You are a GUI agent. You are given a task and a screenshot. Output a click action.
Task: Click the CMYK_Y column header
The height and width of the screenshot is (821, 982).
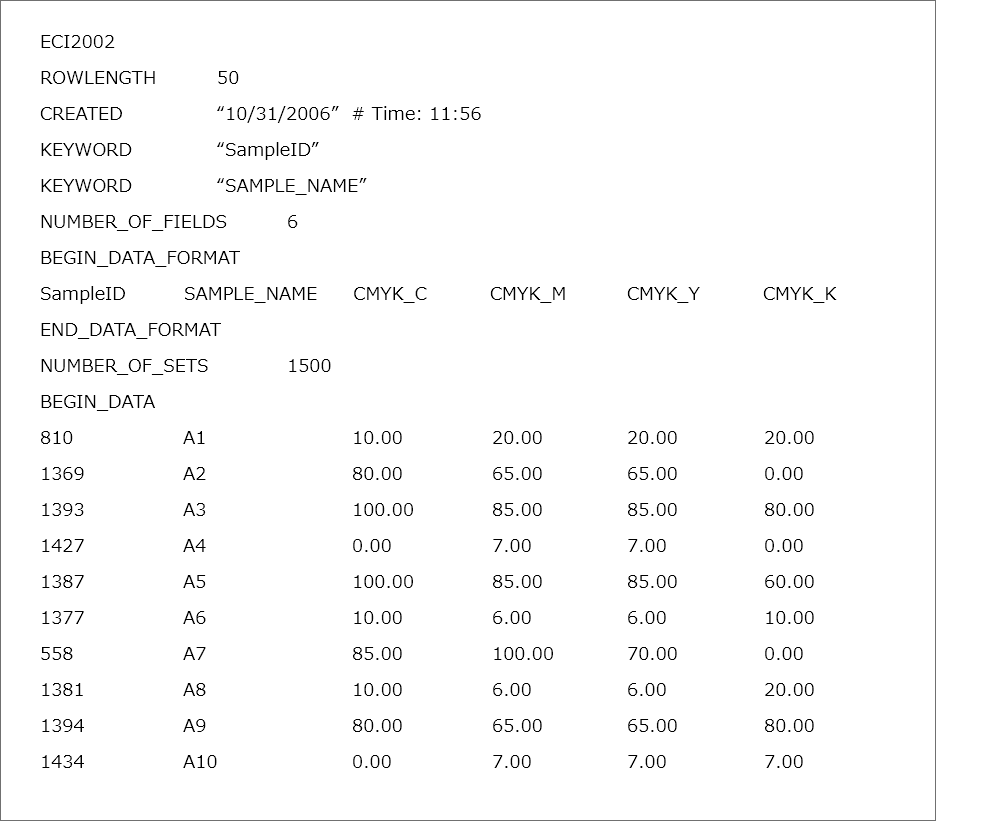point(663,294)
